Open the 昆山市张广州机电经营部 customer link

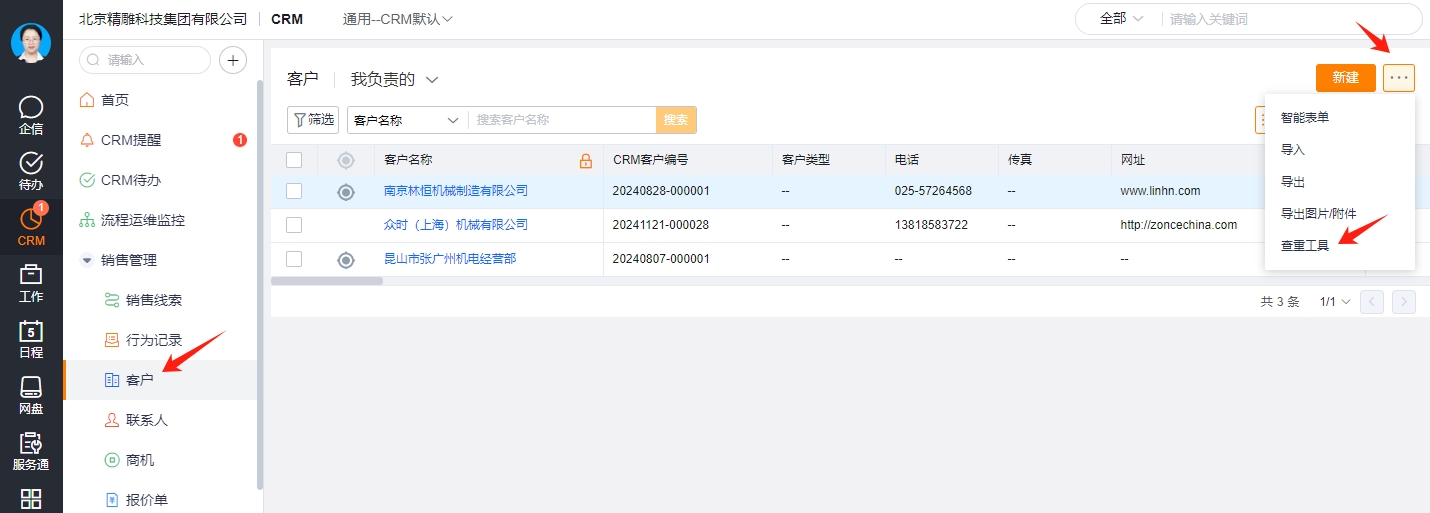tap(450, 259)
